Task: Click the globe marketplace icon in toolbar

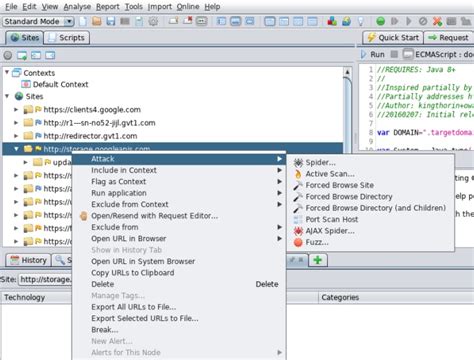Action: click(x=346, y=21)
